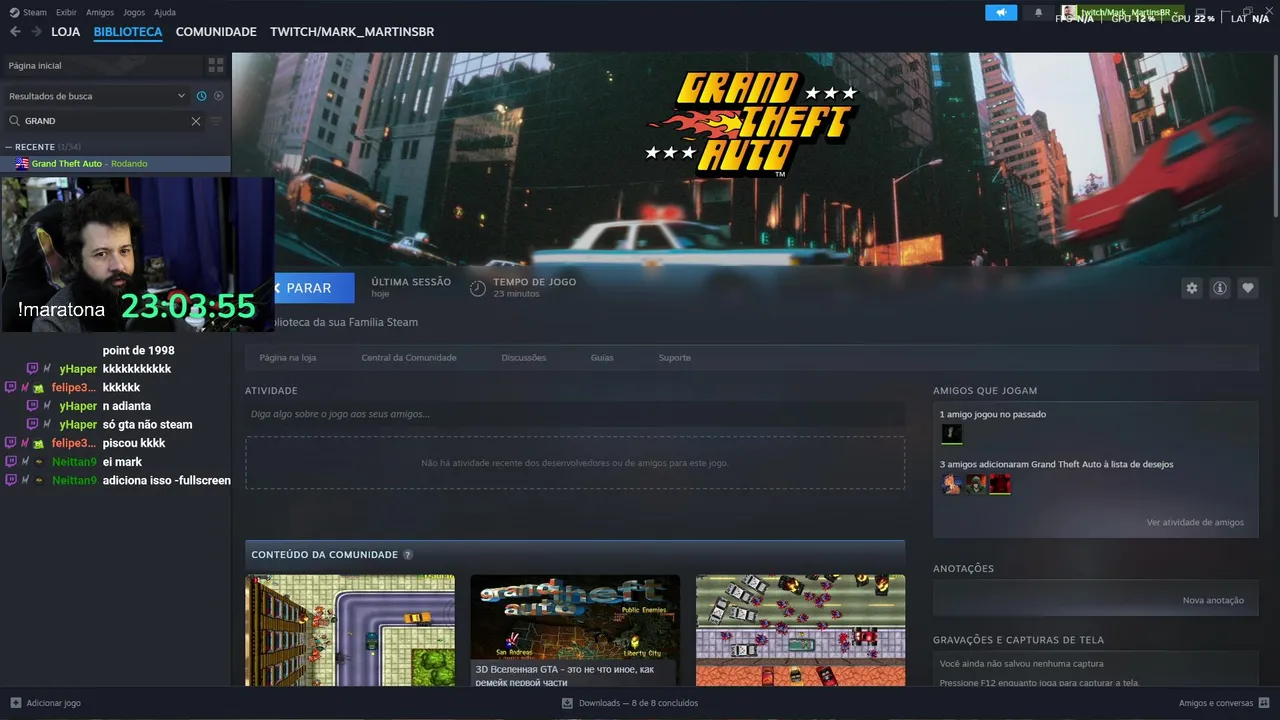Stop the game with the PARAR button

pos(314,288)
